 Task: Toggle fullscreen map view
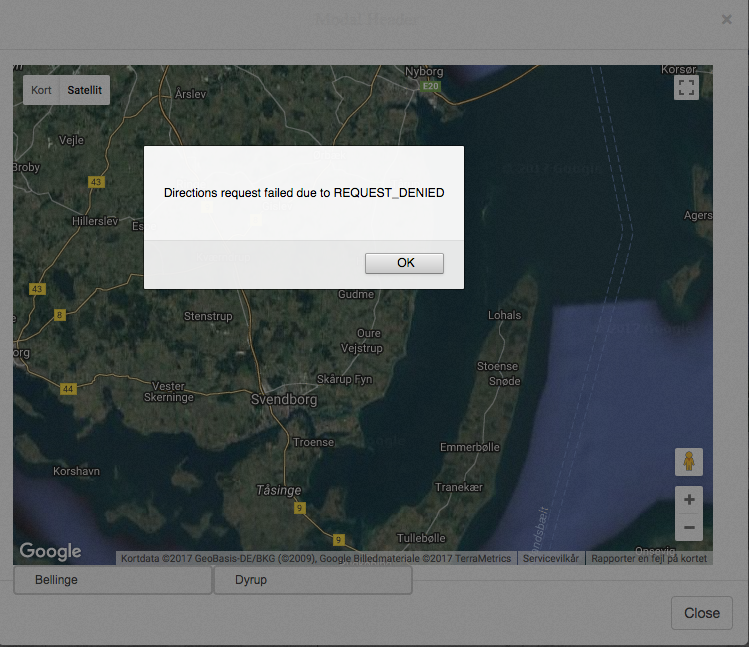[686, 87]
